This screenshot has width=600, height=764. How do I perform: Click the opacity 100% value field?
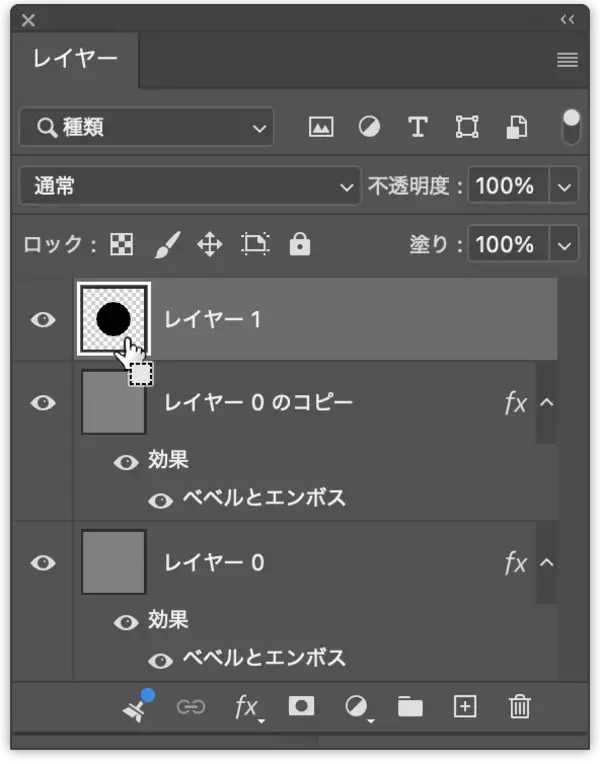coord(508,185)
